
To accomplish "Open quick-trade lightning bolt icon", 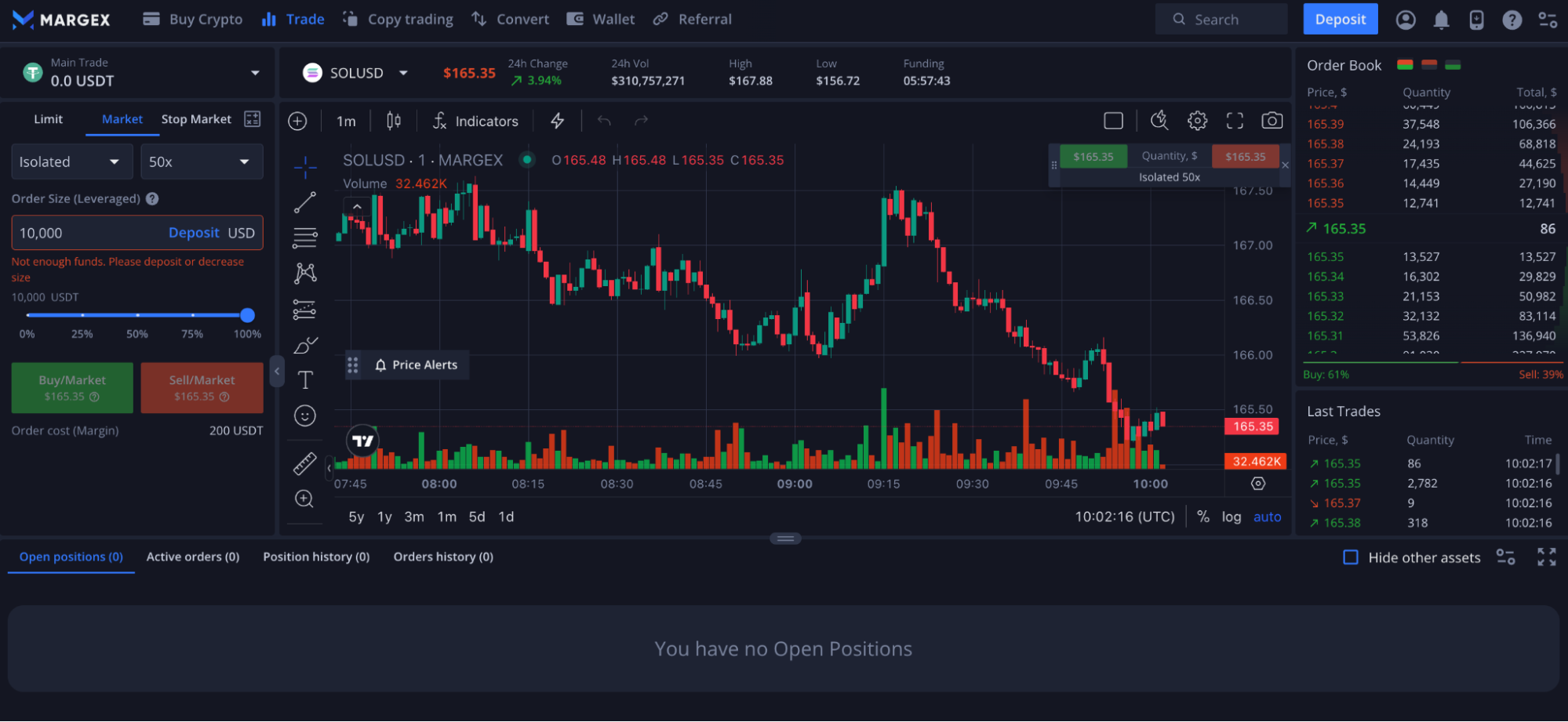I will 557,121.
